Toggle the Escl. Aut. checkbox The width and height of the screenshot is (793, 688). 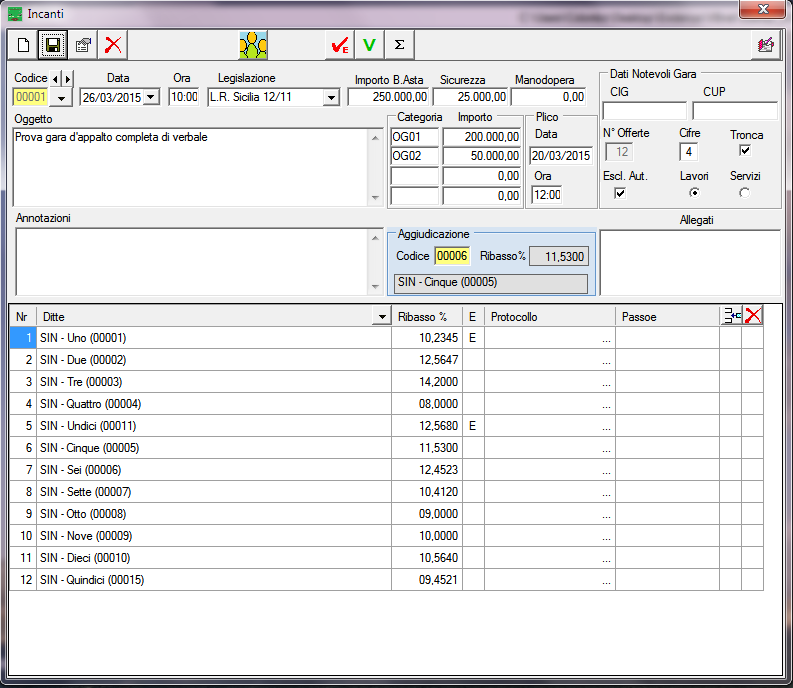pyautogui.click(x=620, y=193)
